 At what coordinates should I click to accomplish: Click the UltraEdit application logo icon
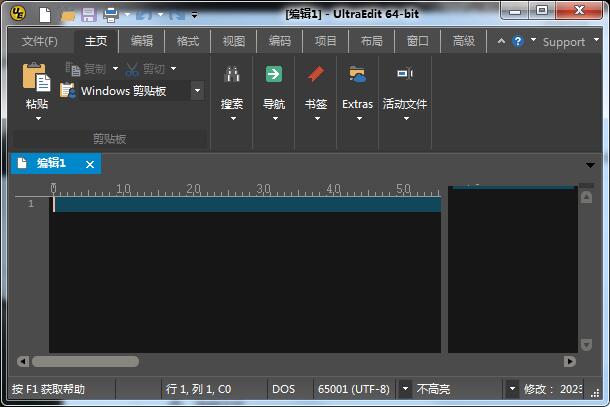click(18, 13)
